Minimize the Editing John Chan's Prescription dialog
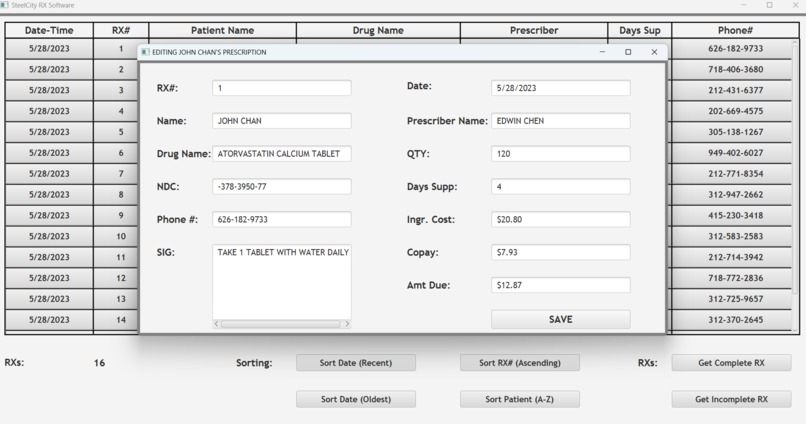Image resolution: width=806 pixels, height=424 pixels. click(x=602, y=52)
